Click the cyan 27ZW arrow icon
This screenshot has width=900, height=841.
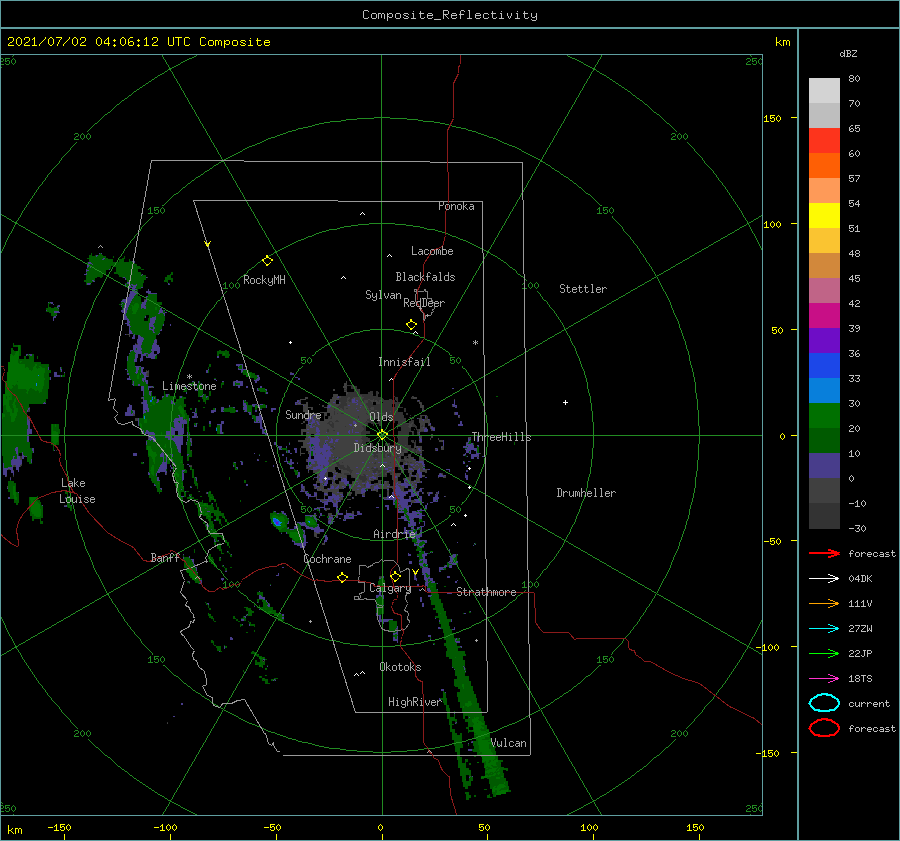(x=824, y=629)
